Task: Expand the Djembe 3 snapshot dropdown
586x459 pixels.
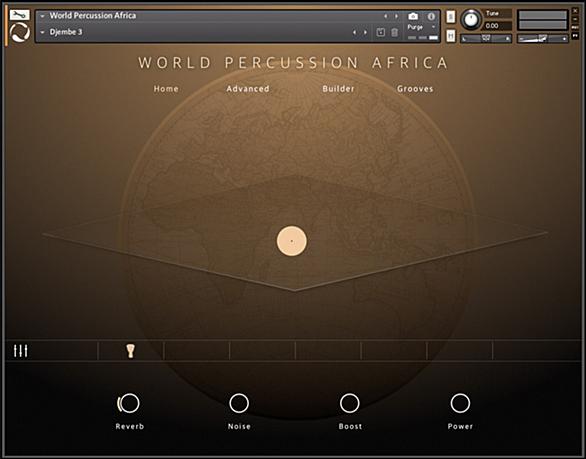Action: pyautogui.click(x=42, y=33)
